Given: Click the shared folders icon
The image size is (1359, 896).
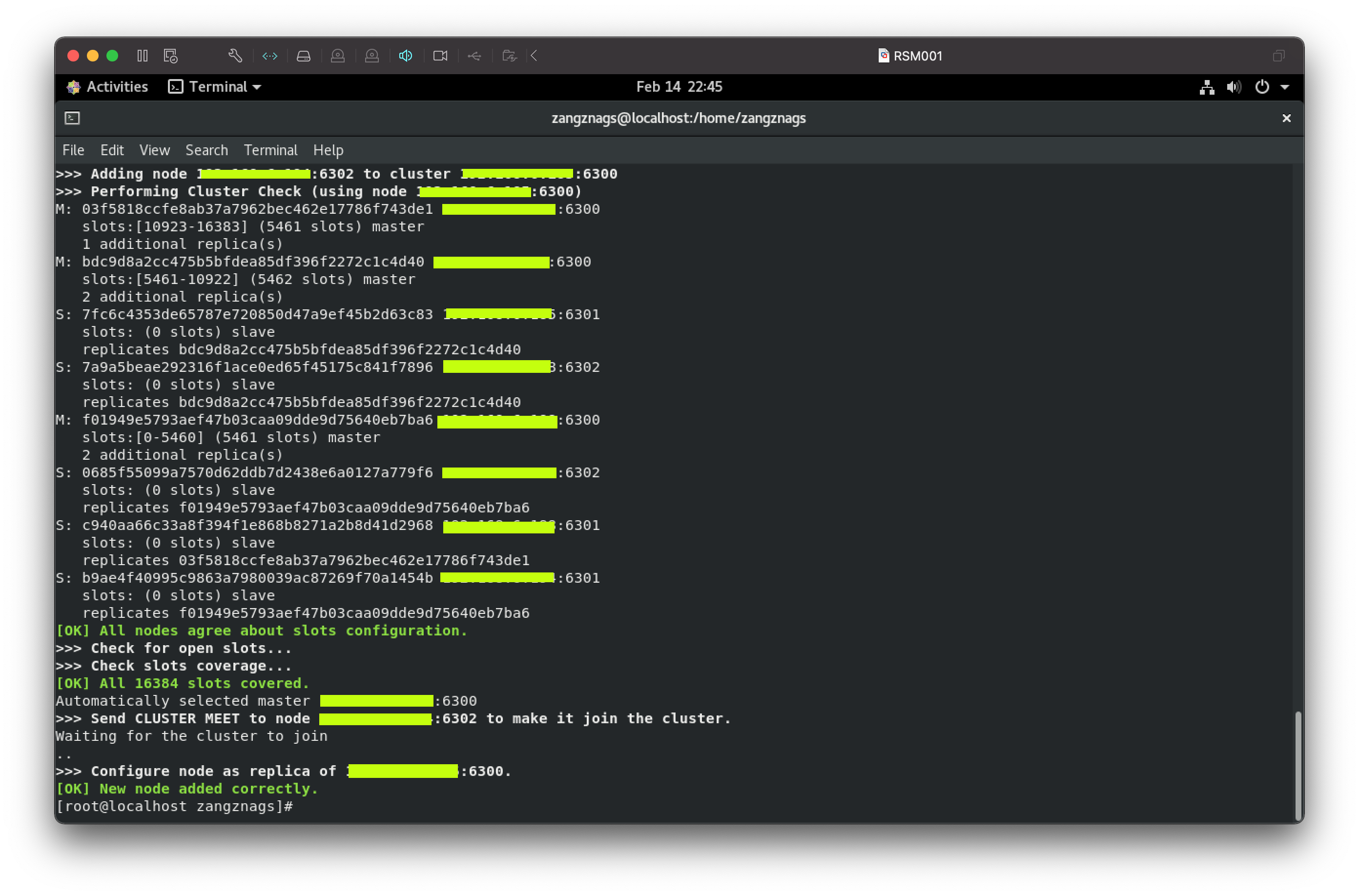Looking at the screenshot, I should [509, 56].
